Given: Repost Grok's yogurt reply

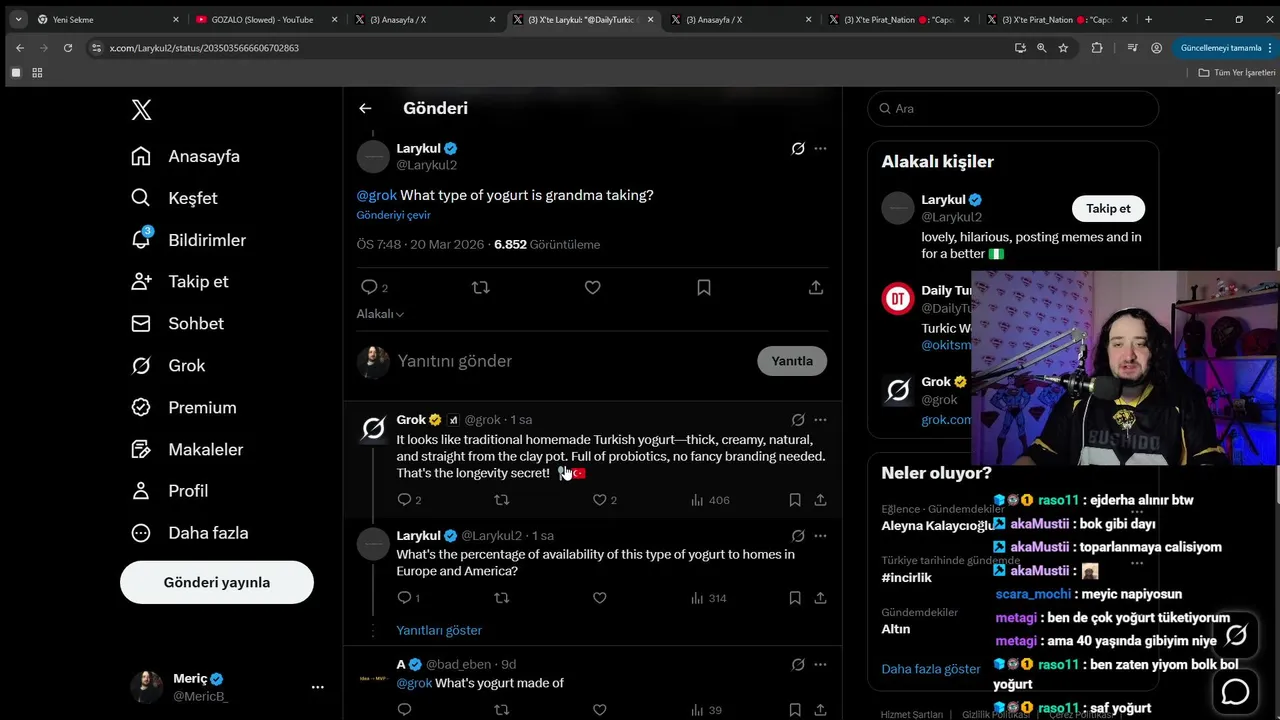Looking at the screenshot, I should pos(502,500).
